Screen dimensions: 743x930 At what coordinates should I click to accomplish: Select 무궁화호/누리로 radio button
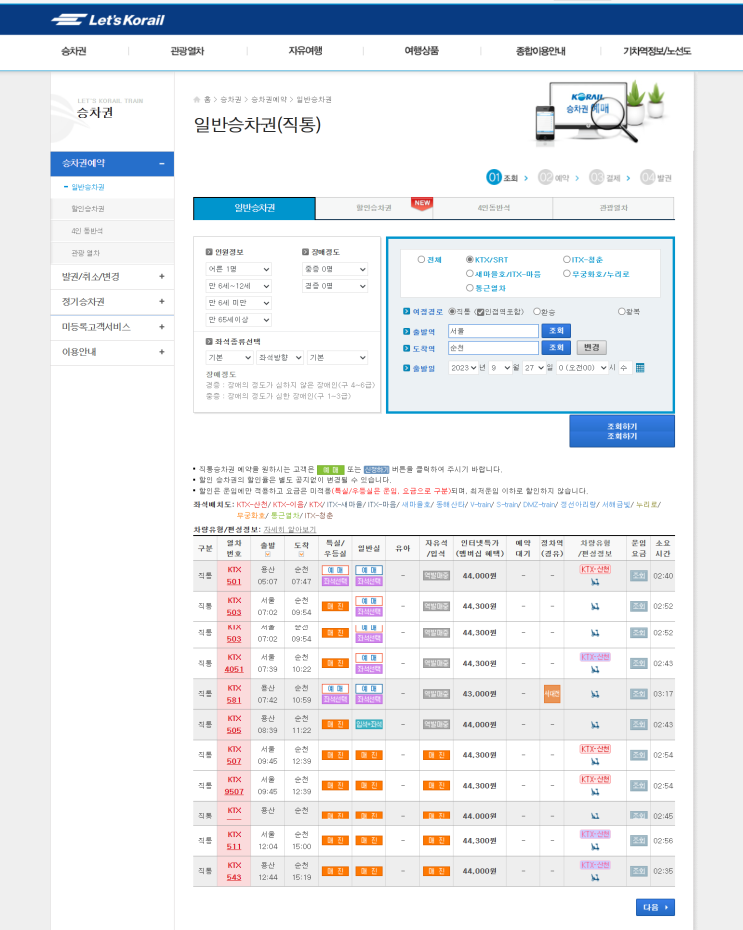pos(566,274)
